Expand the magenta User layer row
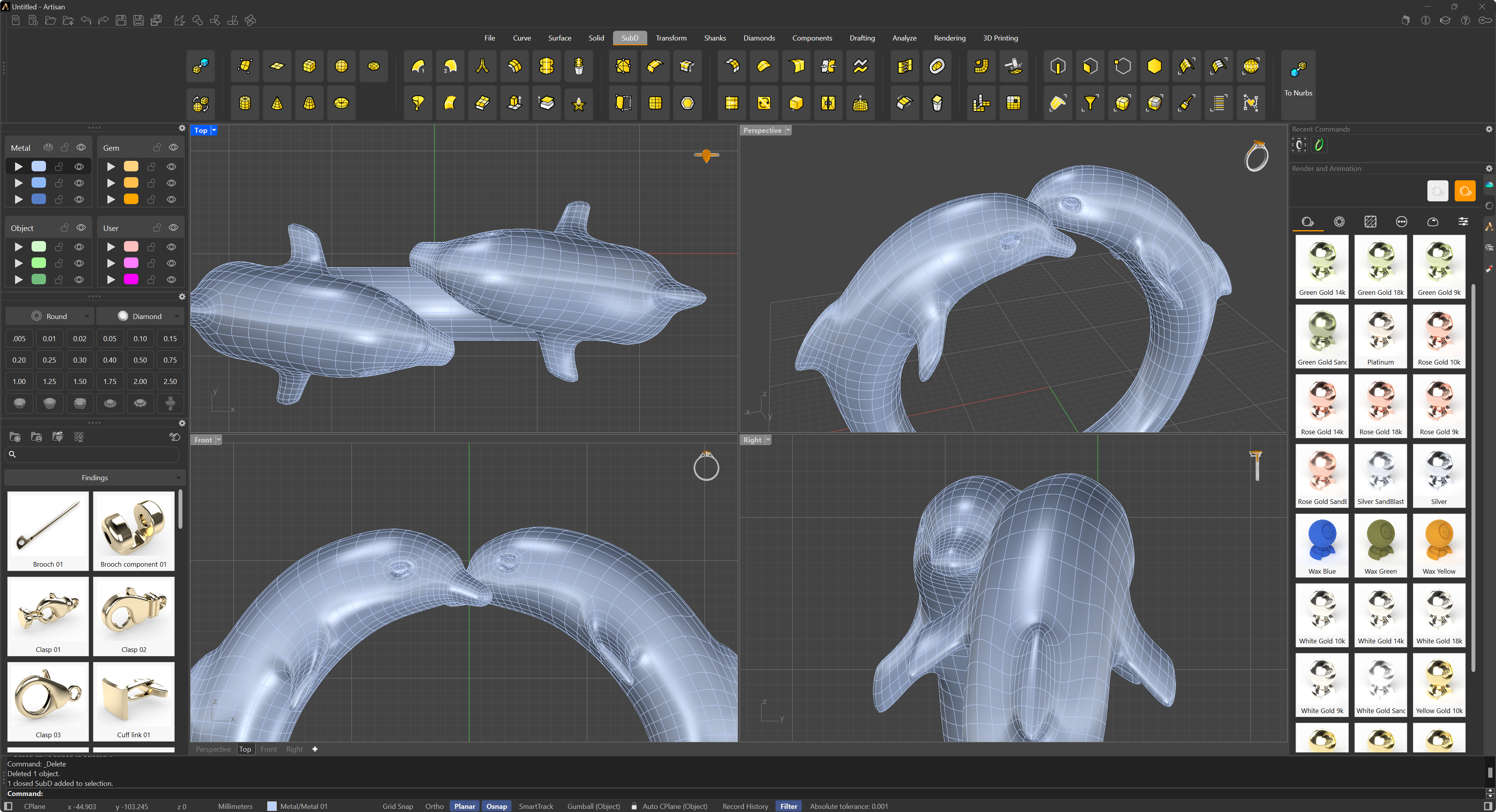The height and width of the screenshot is (812, 1496). point(111,279)
